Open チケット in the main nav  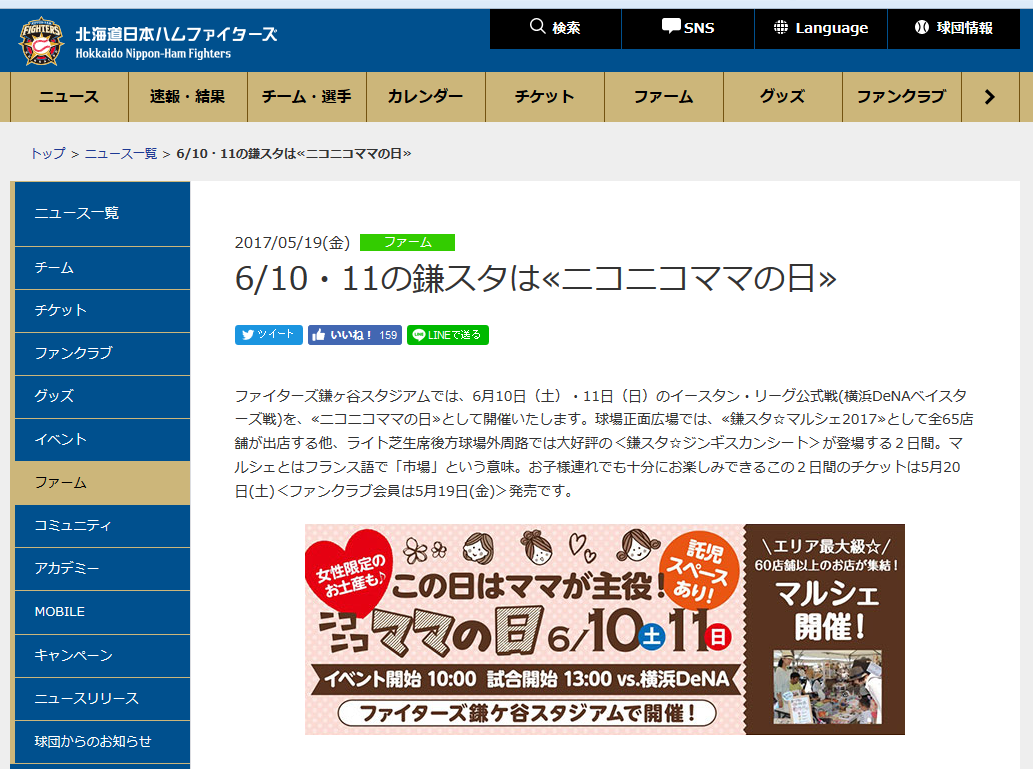[545, 97]
